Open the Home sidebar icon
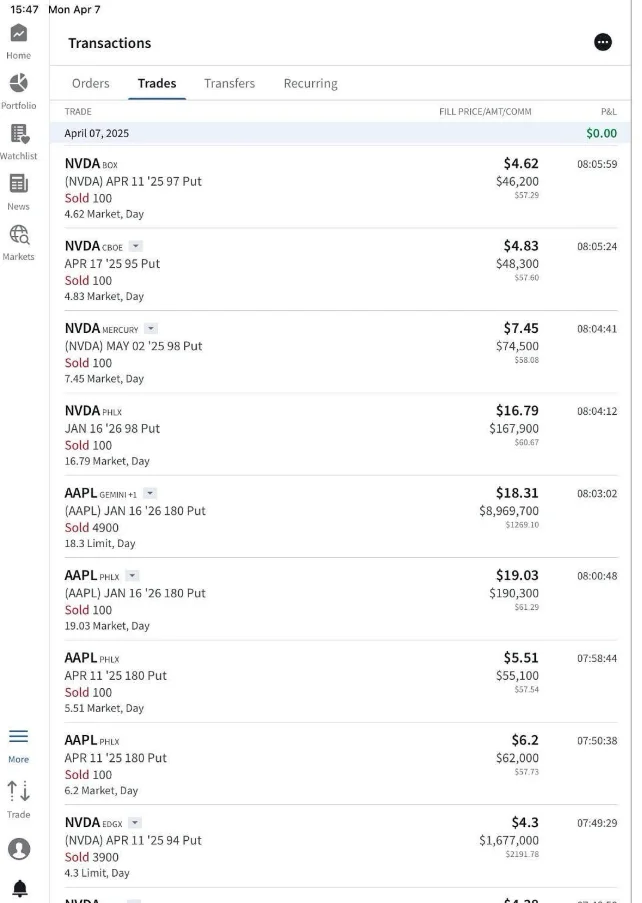Viewport: 642px width, 903px height. [x=18, y=33]
